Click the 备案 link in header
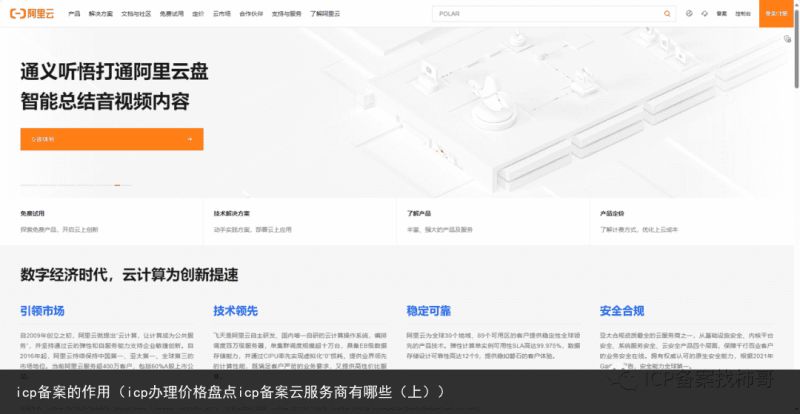Viewport: 800px width, 414px height. coord(721,14)
